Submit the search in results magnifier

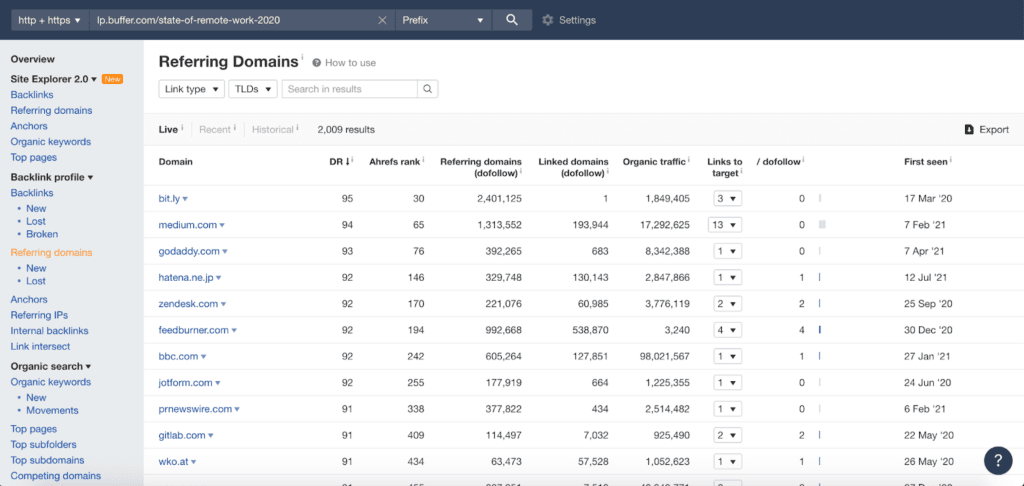coord(427,89)
